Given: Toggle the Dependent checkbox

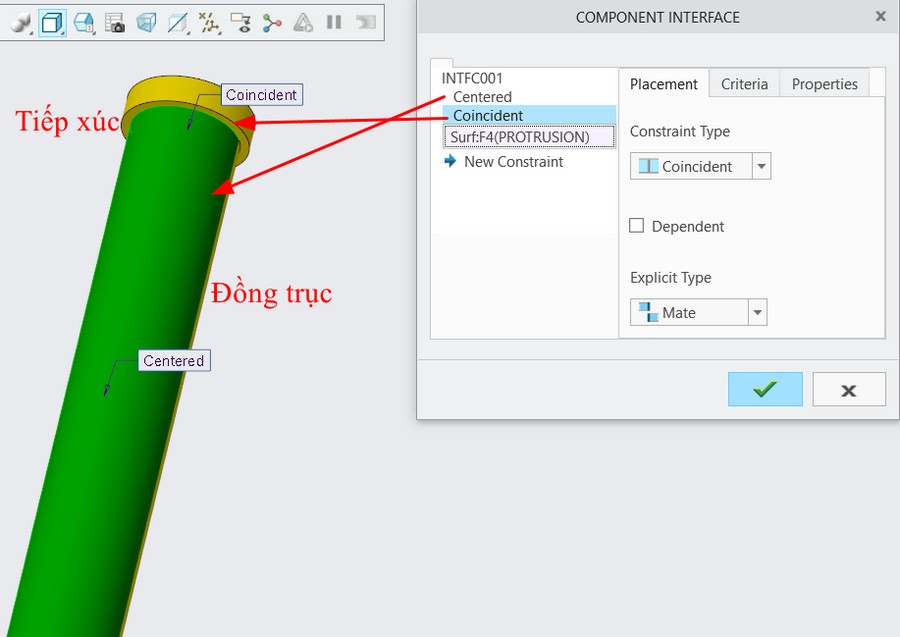Looking at the screenshot, I should click(x=637, y=226).
